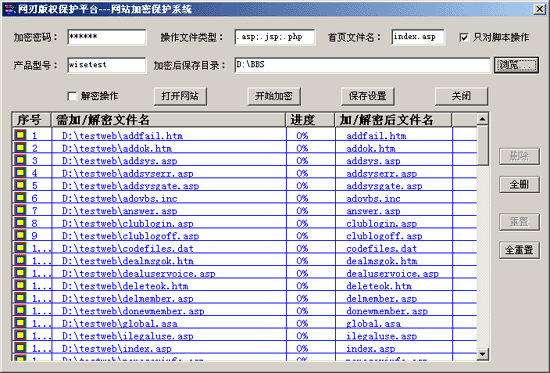Click the icon beside addfail.htm row

[20, 135]
